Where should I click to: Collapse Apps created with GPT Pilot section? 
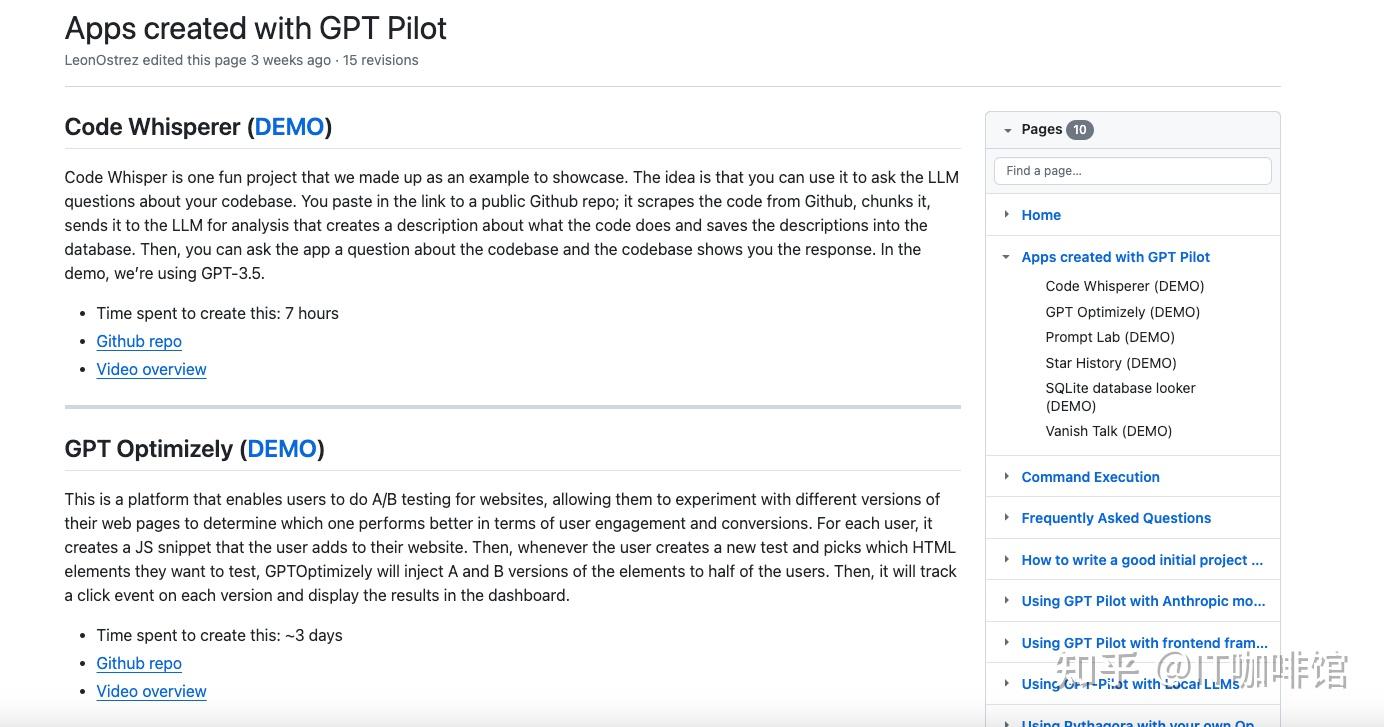coord(1007,257)
